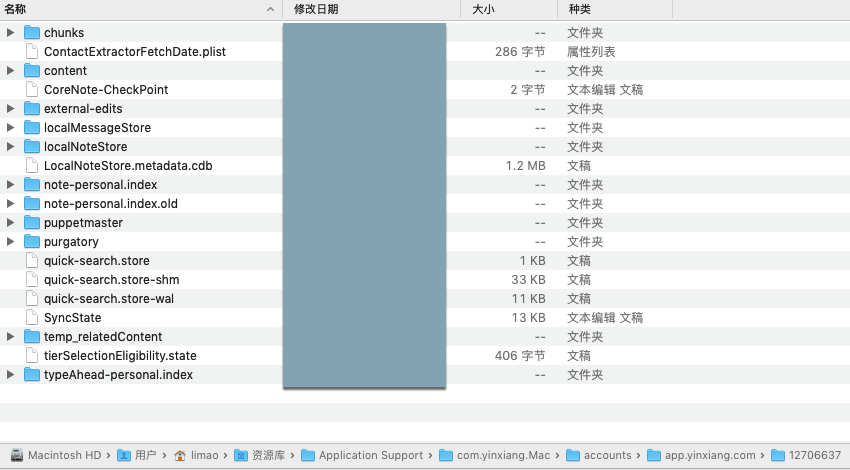
Task: Click the temp_relatedContent folder icon
Action: click(x=32, y=337)
